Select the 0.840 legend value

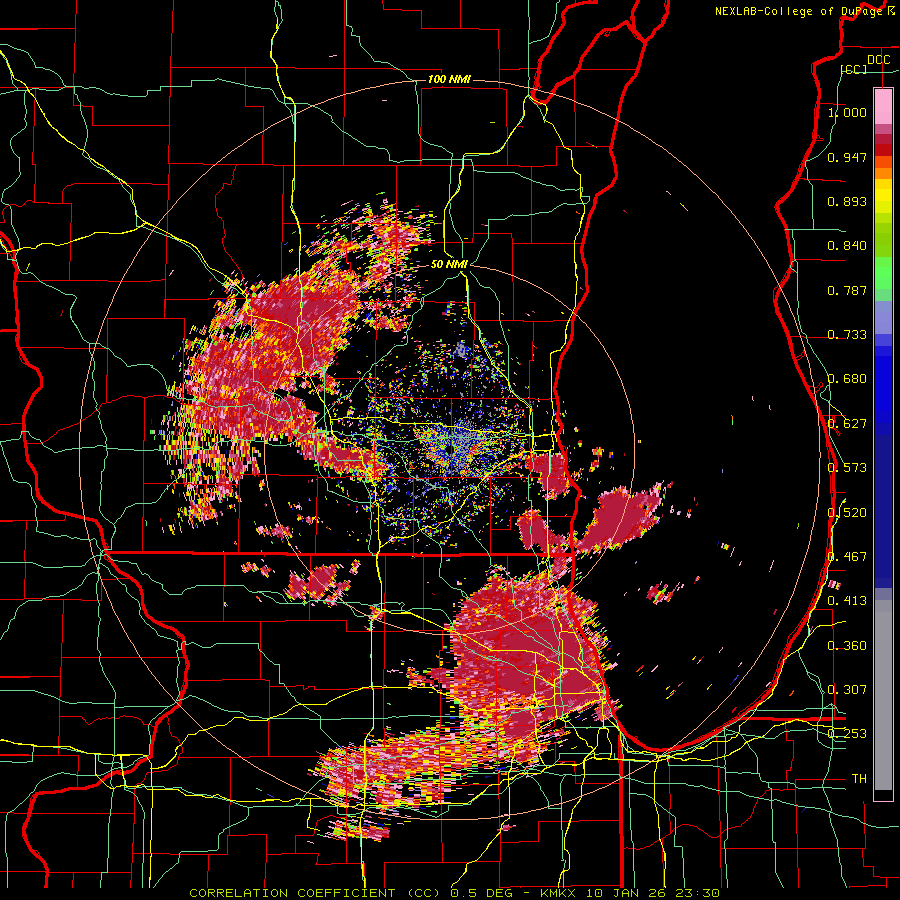click(847, 246)
